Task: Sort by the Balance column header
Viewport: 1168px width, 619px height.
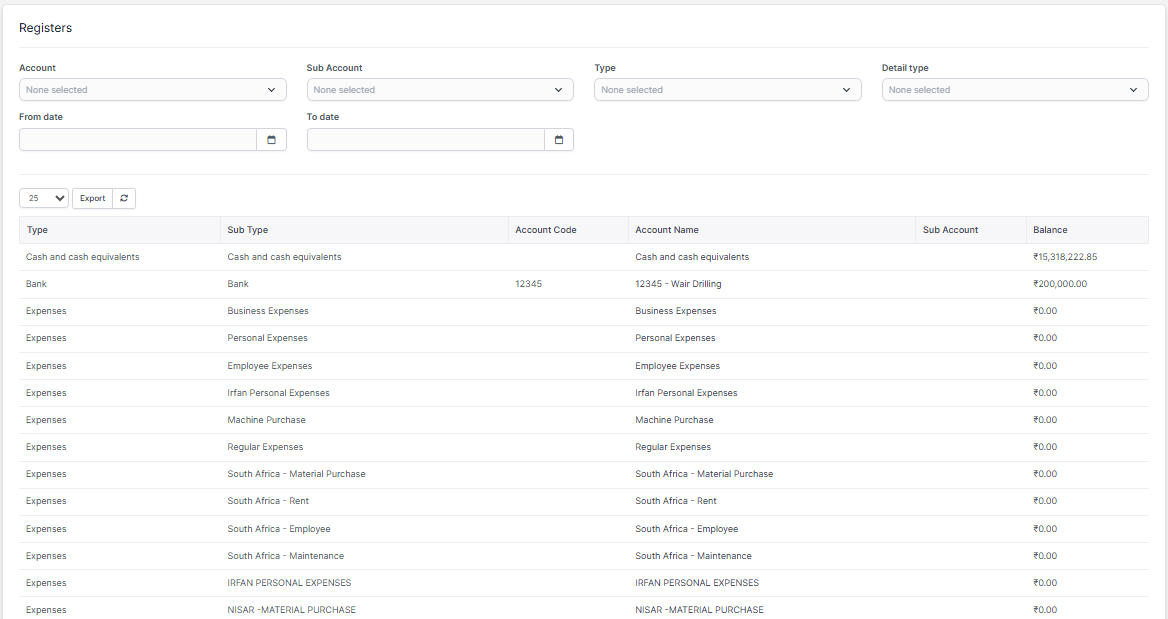Action: (1050, 230)
